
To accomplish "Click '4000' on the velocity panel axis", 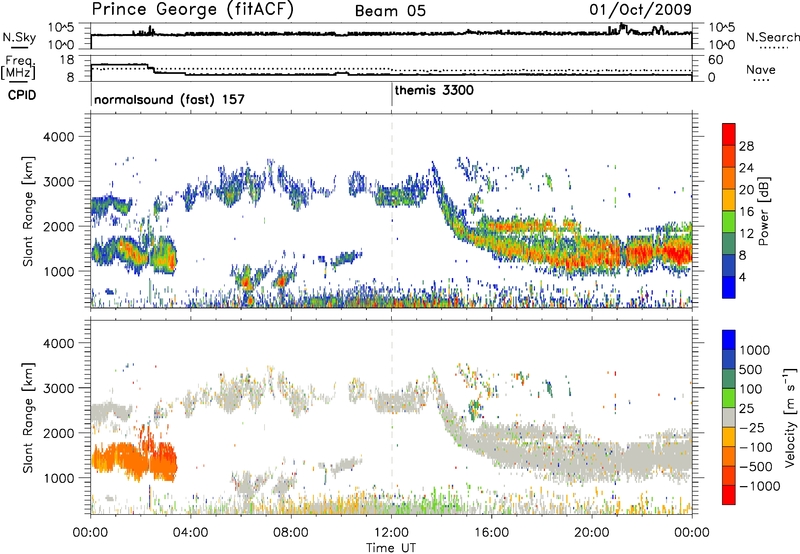I will click(58, 343).
